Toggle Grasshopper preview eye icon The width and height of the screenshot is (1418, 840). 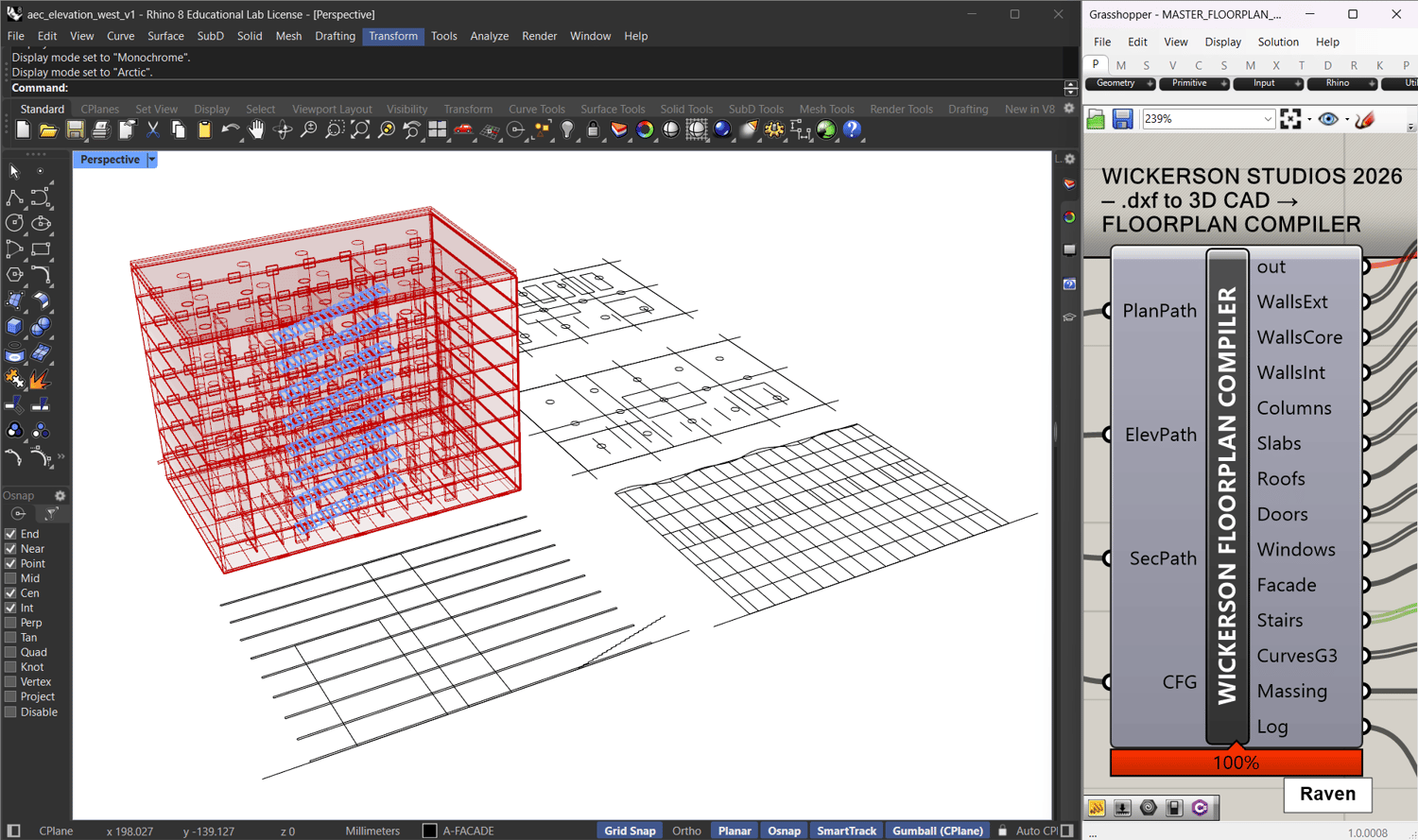[1328, 119]
